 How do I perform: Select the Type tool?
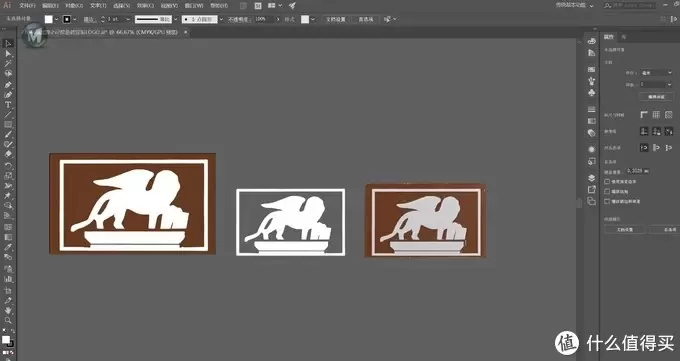pos(8,105)
